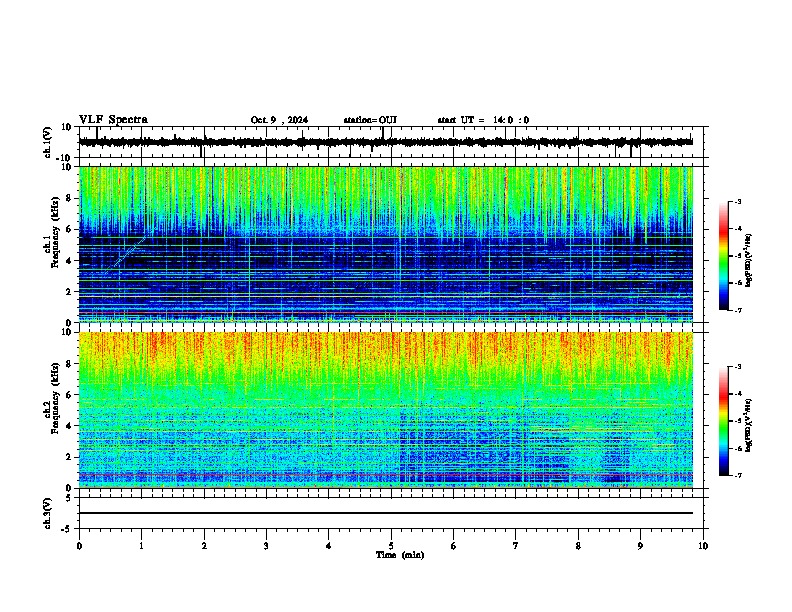The height and width of the screenshot is (612, 792).
Task: Click the time axis tick label "1"
Action: (141, 546)
